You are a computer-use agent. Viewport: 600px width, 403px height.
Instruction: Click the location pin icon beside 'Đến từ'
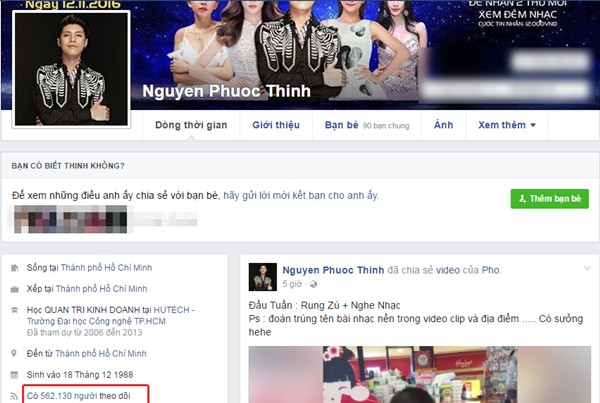coord(14,353)
